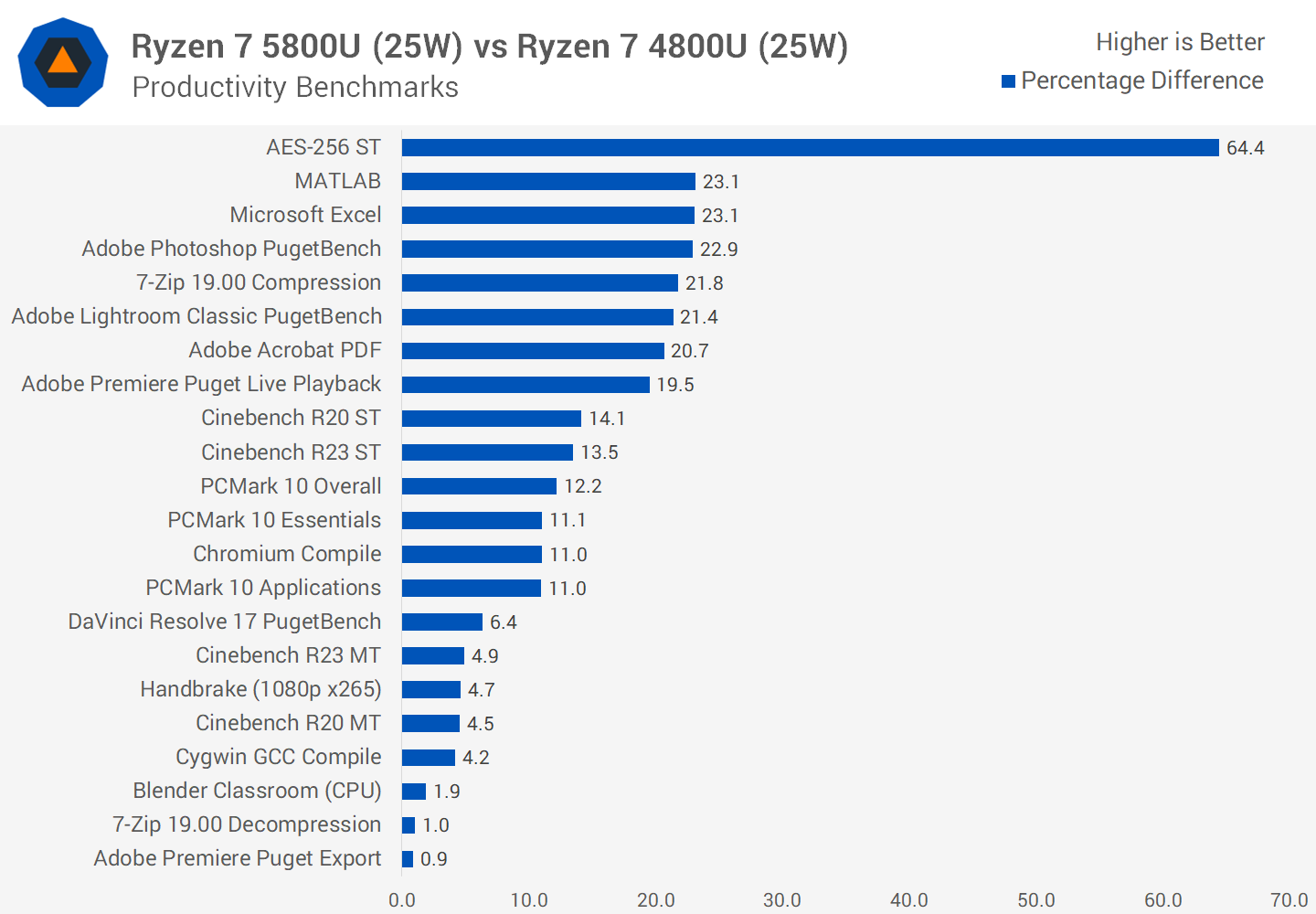Click the 70.0 axis tick label

click(x=1289, y=900)
